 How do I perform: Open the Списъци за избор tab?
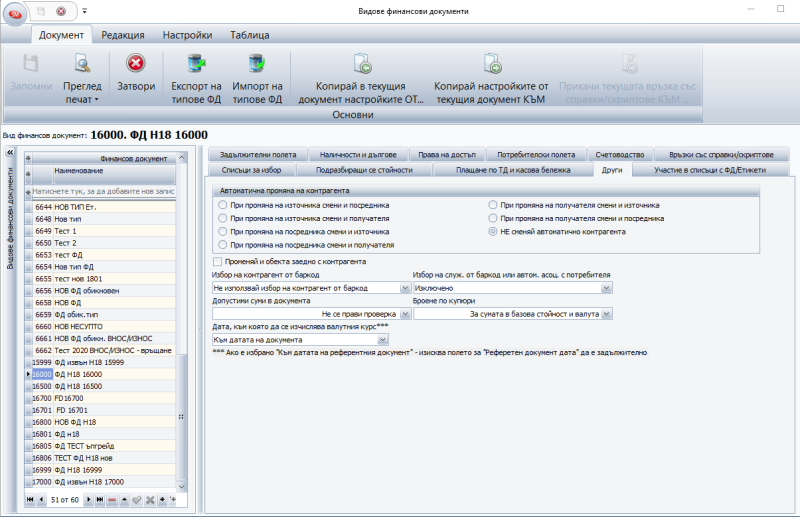click(x=252, y=170)
